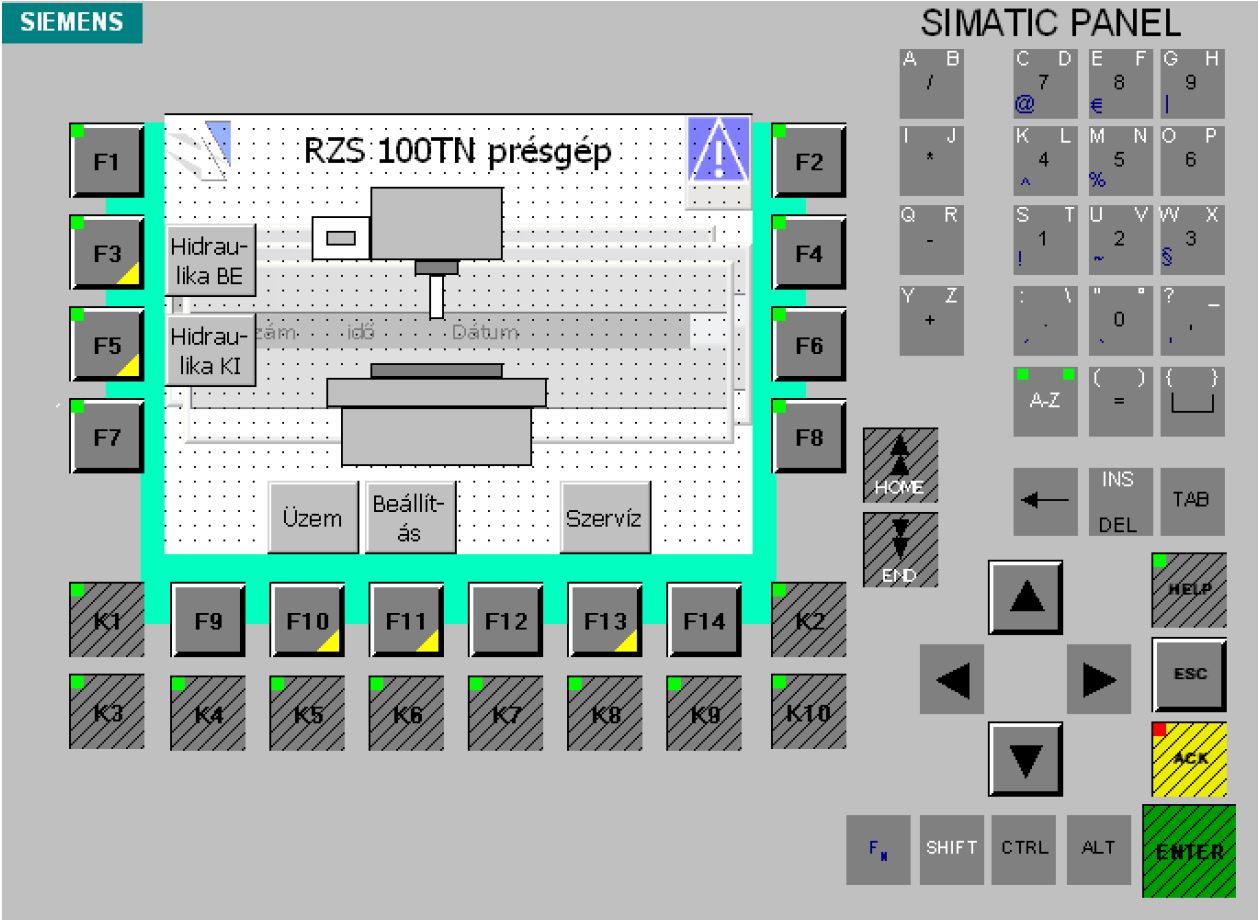Click the F13 function key
The width and height of the screenshot is (1258, 921).
[x=605, y=620]
